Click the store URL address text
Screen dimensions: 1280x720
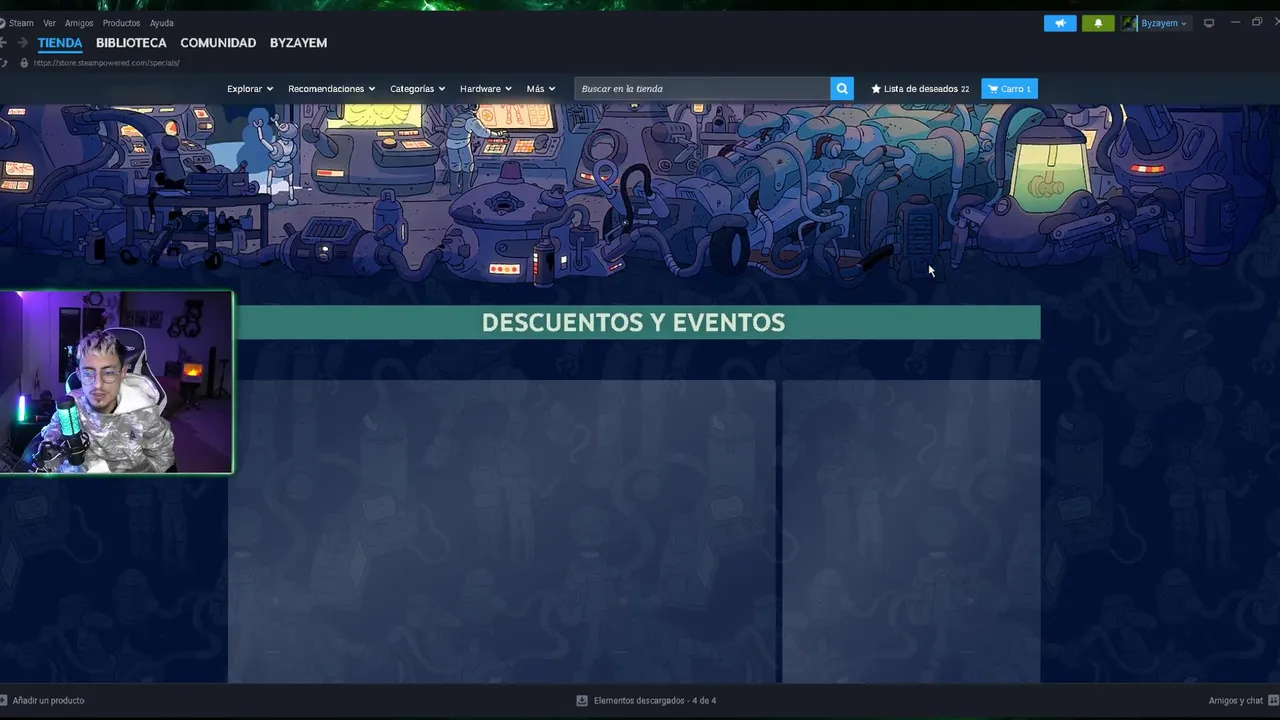[106, 63]
